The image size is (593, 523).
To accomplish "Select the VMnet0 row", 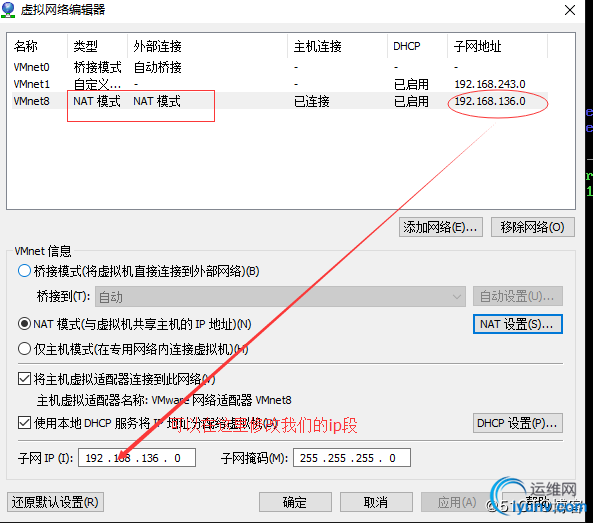I will click(x=280, y=67).
